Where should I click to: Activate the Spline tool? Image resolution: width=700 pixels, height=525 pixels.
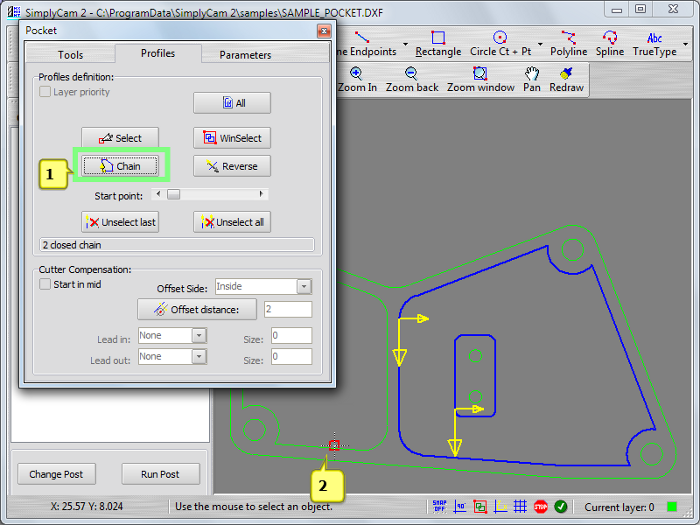610,44
